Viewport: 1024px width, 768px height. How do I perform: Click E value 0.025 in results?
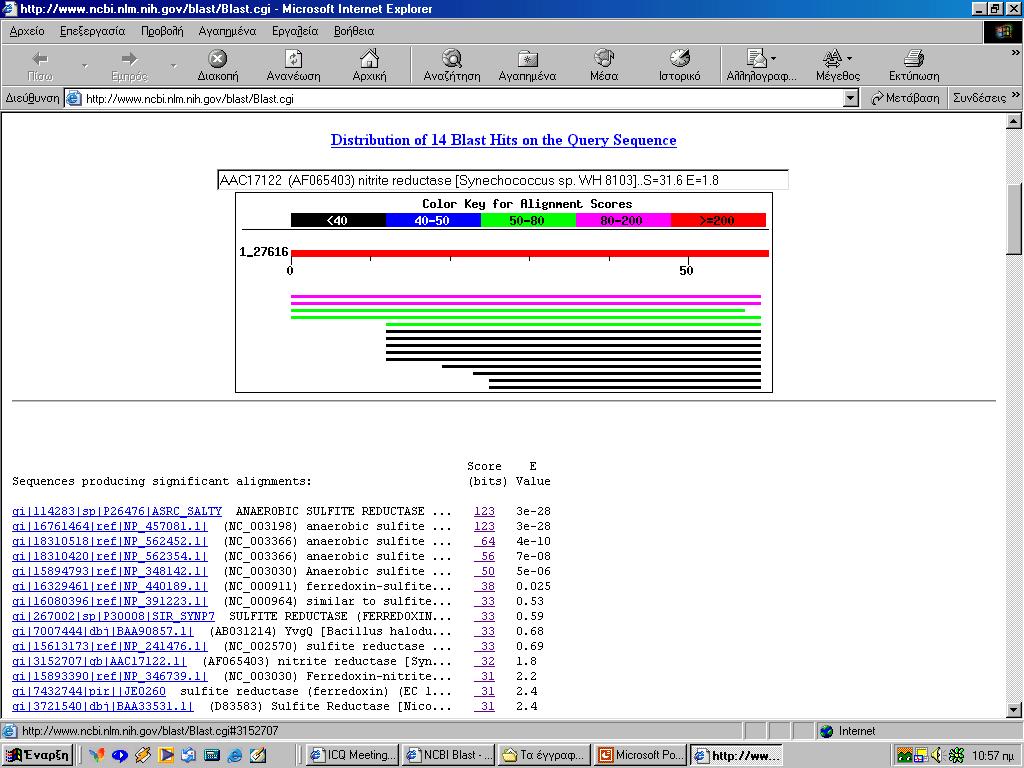pos(534,586)
